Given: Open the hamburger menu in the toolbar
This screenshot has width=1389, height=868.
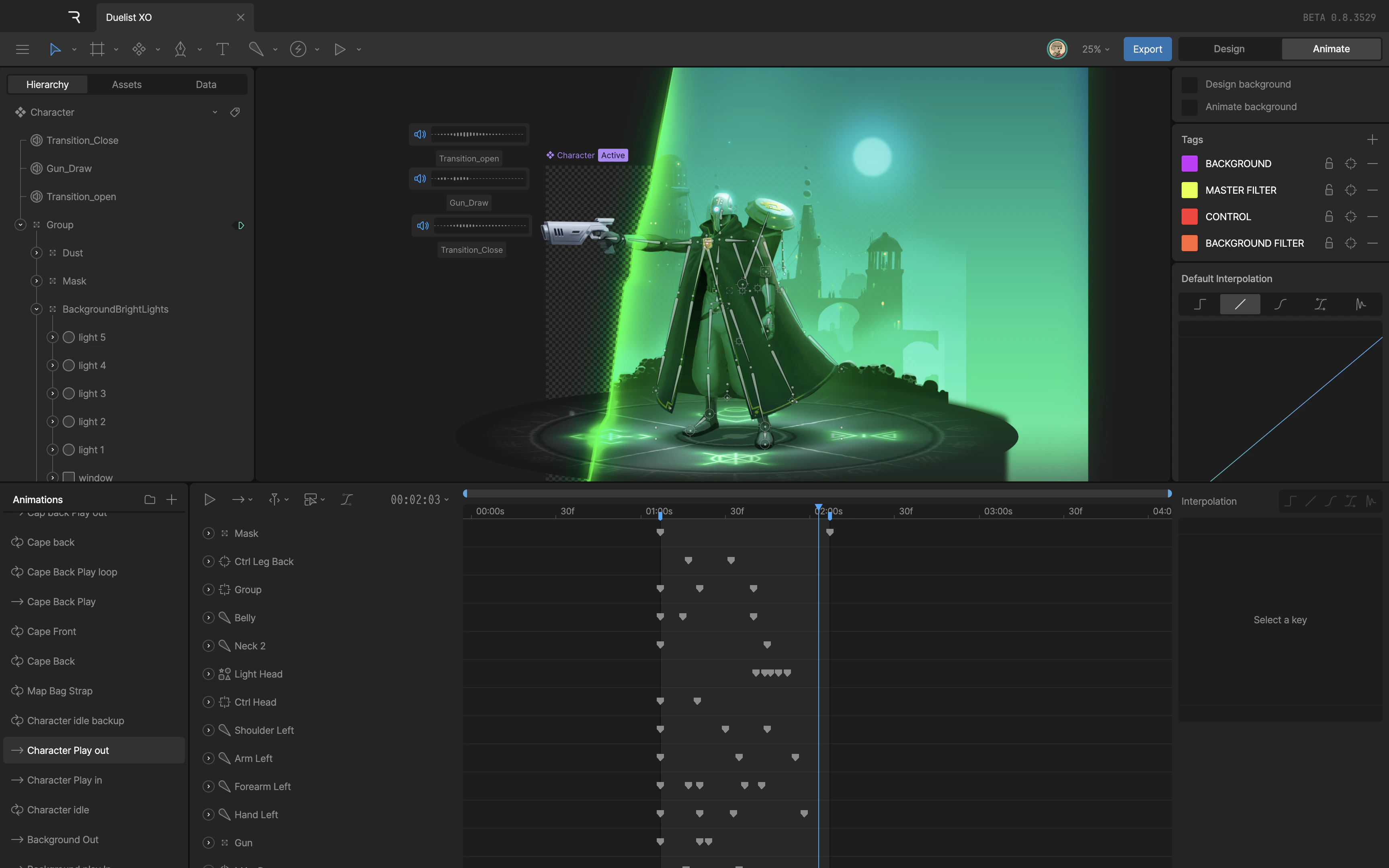Looking at the screenshot, I should tap(23, 49).
